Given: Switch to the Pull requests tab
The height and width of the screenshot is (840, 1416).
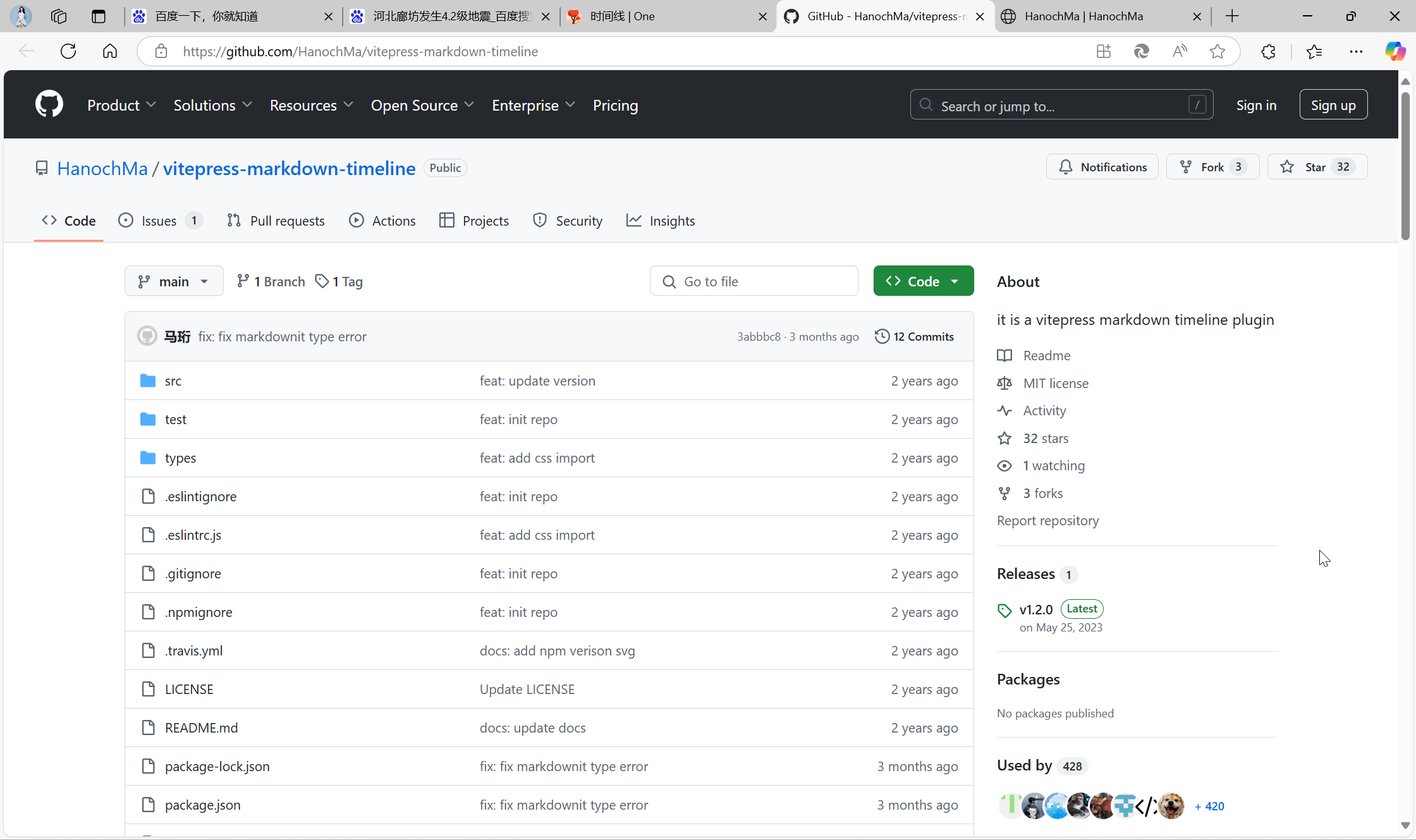Looking at the screenshot, I should pos(276,221).
